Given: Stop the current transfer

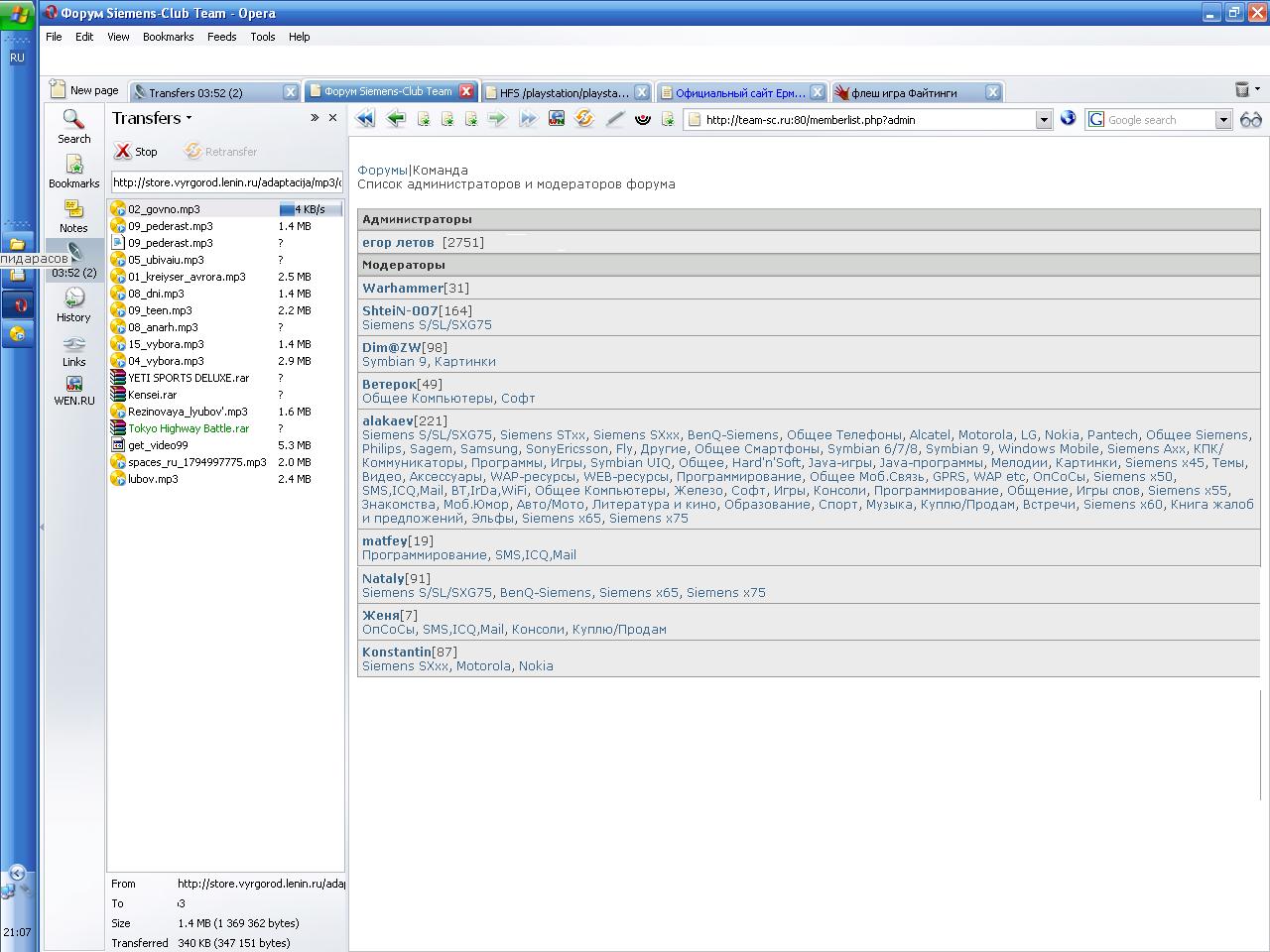Looking at the screenshot, I should pos(135,152).
